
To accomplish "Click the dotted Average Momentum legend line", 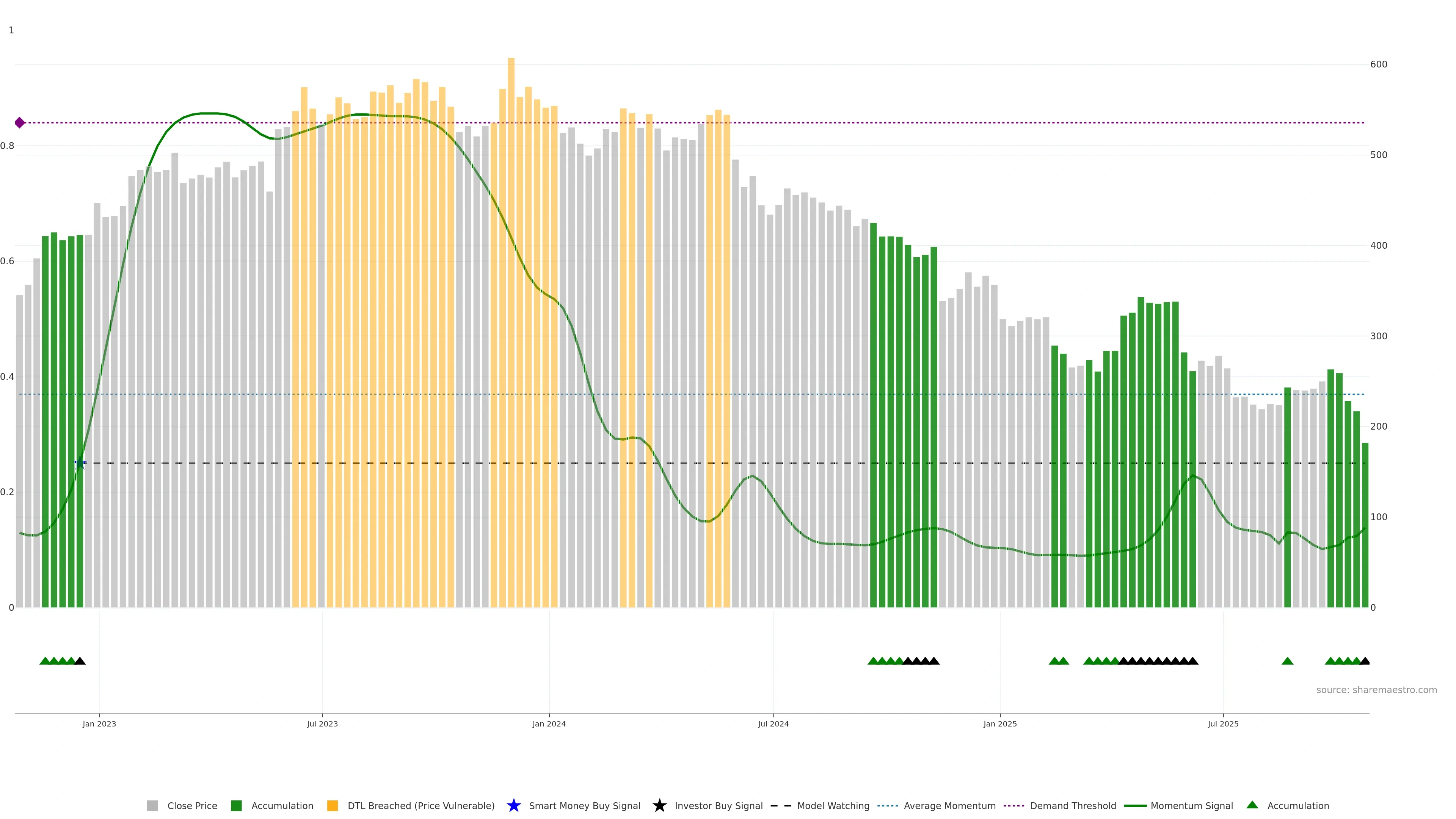I will point(887,805).
